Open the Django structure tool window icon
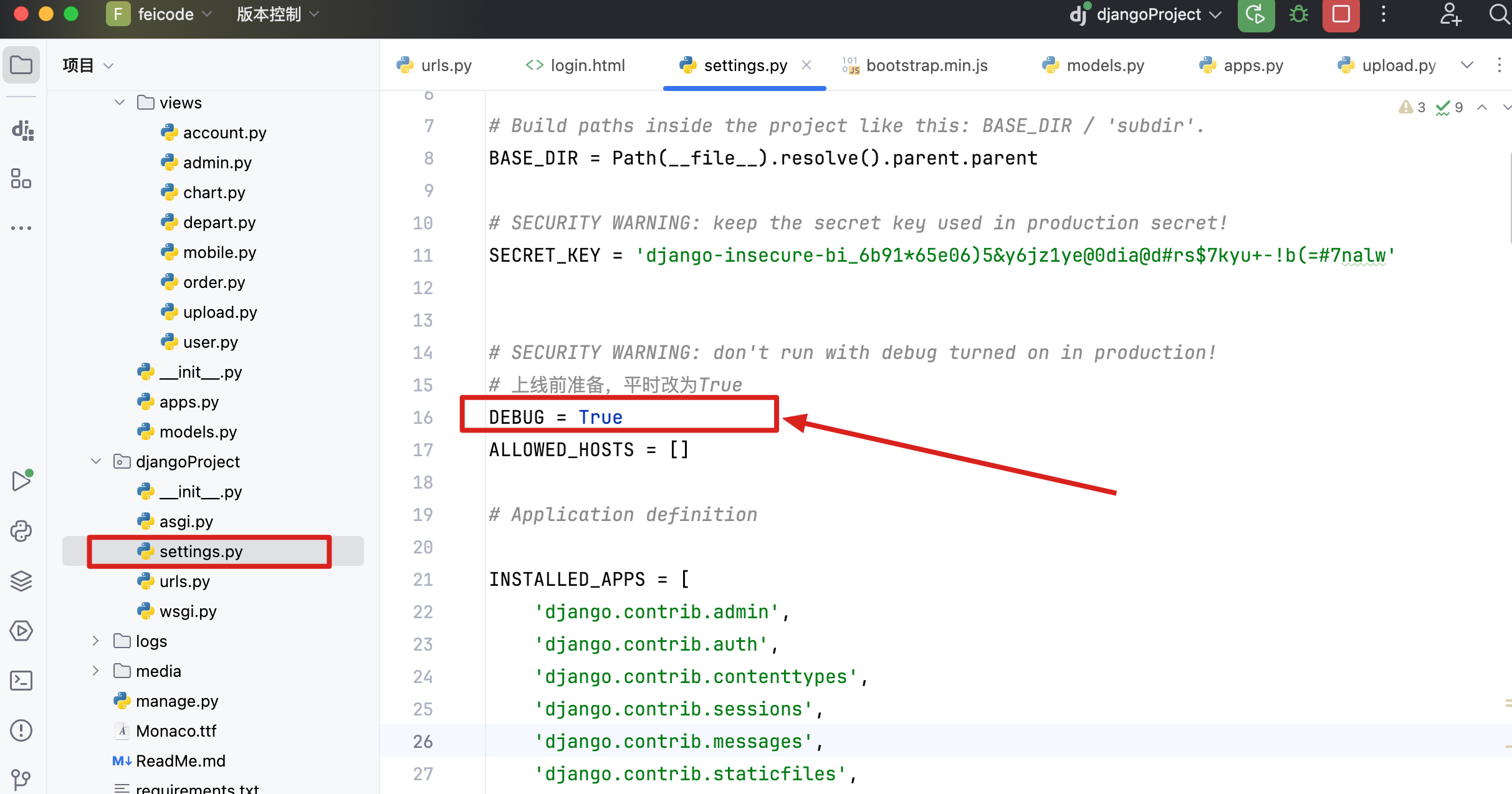 coord(22,130)
